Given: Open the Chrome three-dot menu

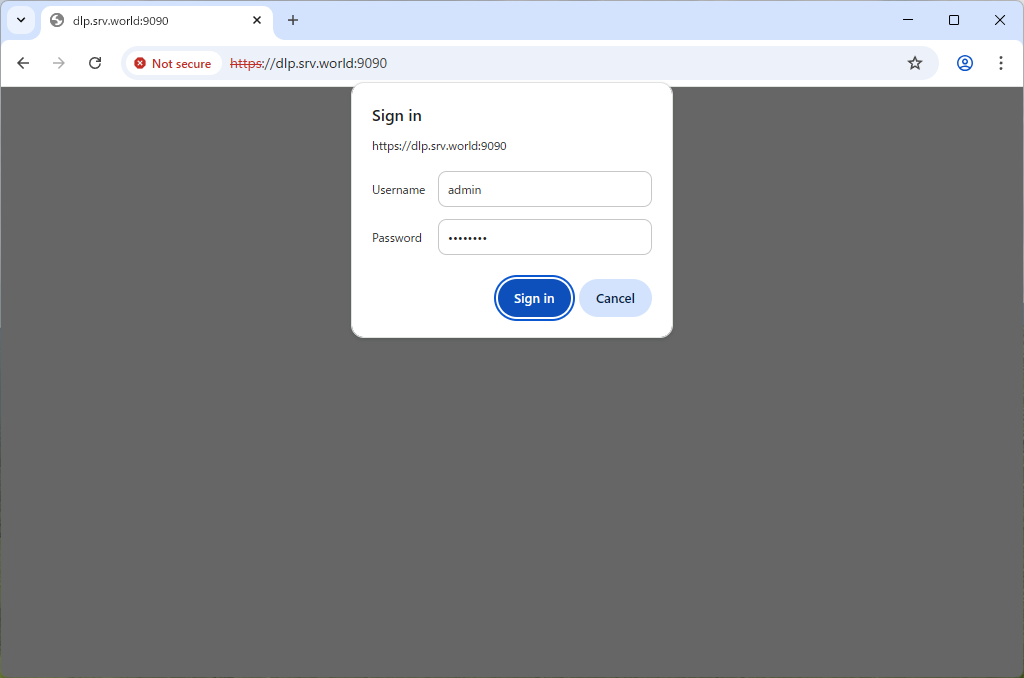Looking at the screenshot, I should click(x=1000, y=63).
